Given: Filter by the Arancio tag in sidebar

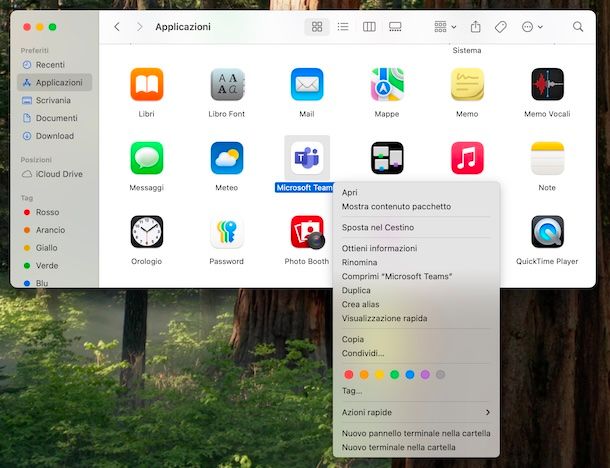Looking at the screenshot, I should coord(54,230).
